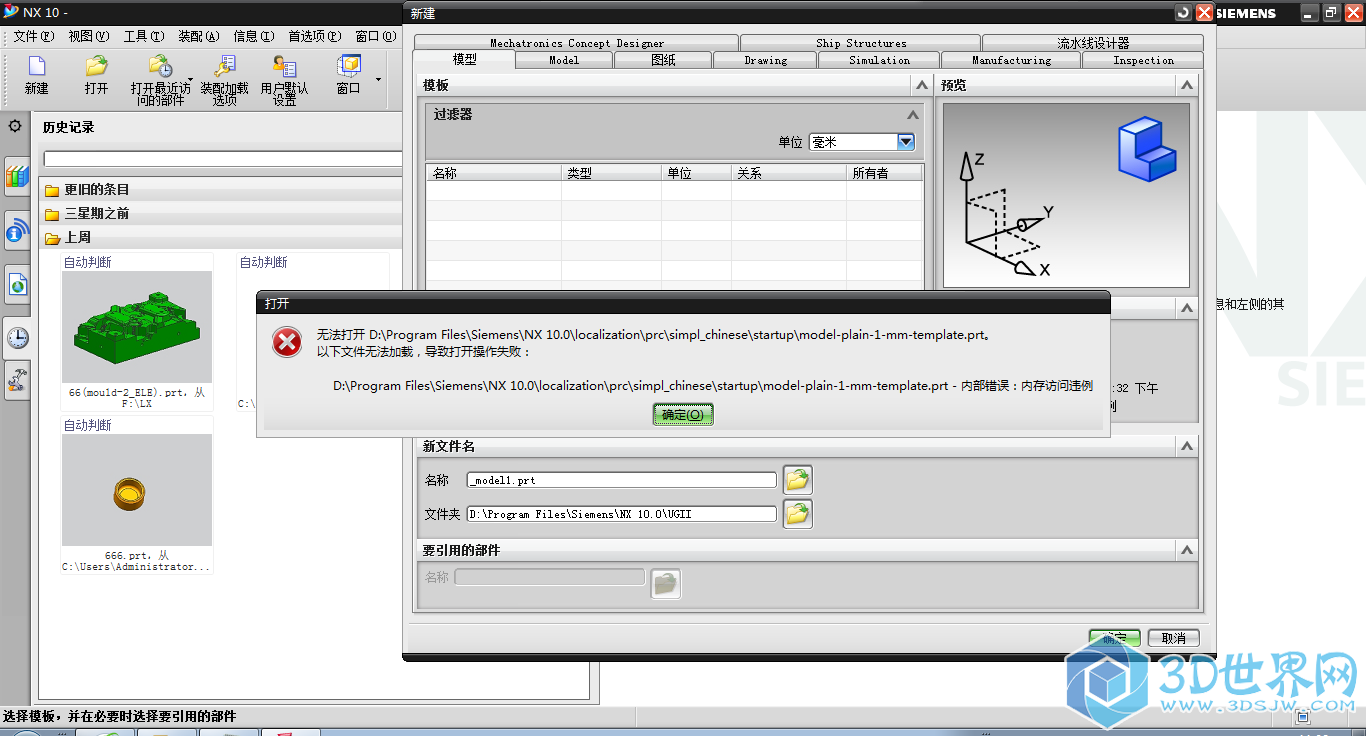The width and height of the screenshot is (1366, 736).
Task: Select the history clock sidebar tab
Action: [17, 339]
